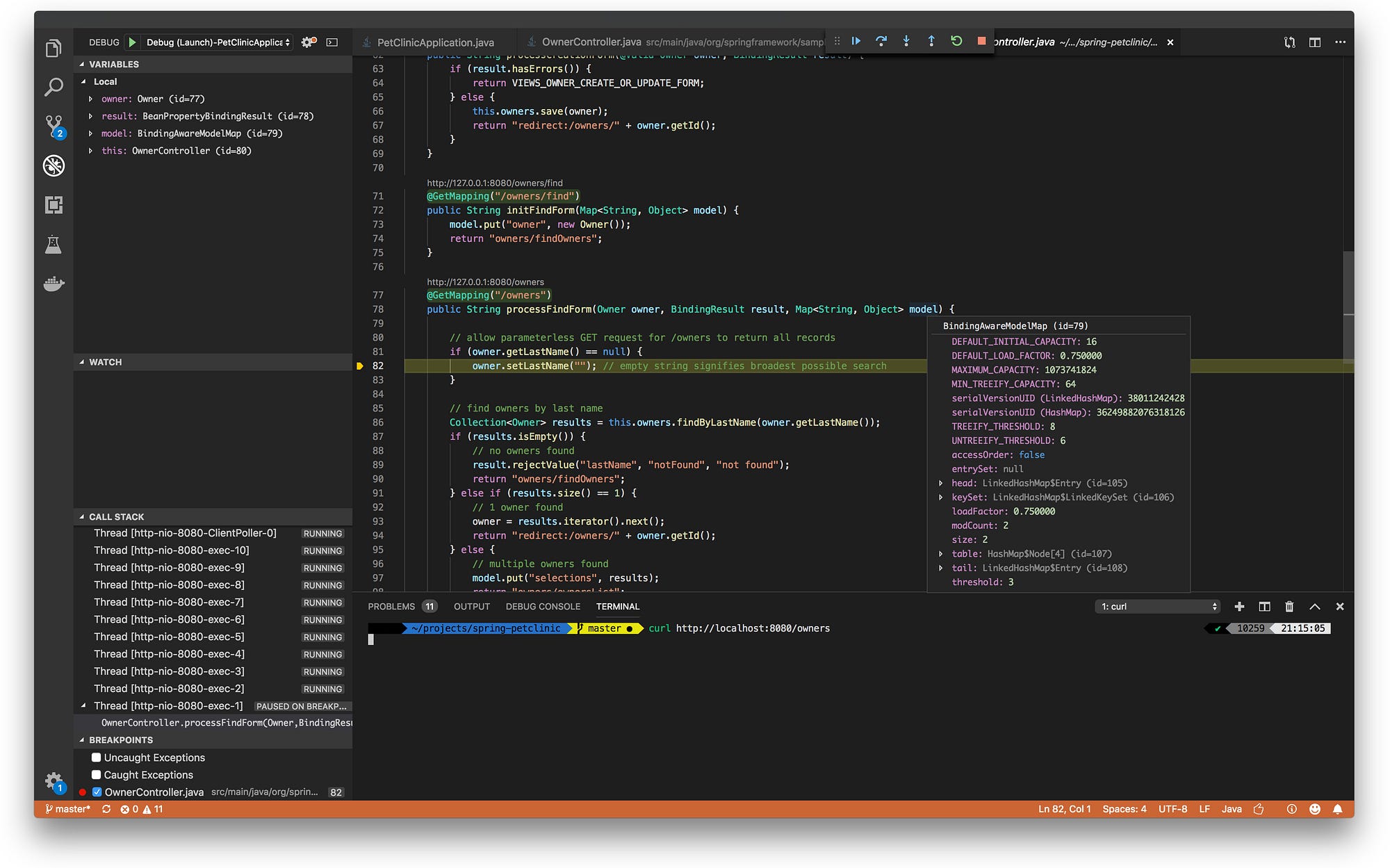Open the Search view

[54, 86]
